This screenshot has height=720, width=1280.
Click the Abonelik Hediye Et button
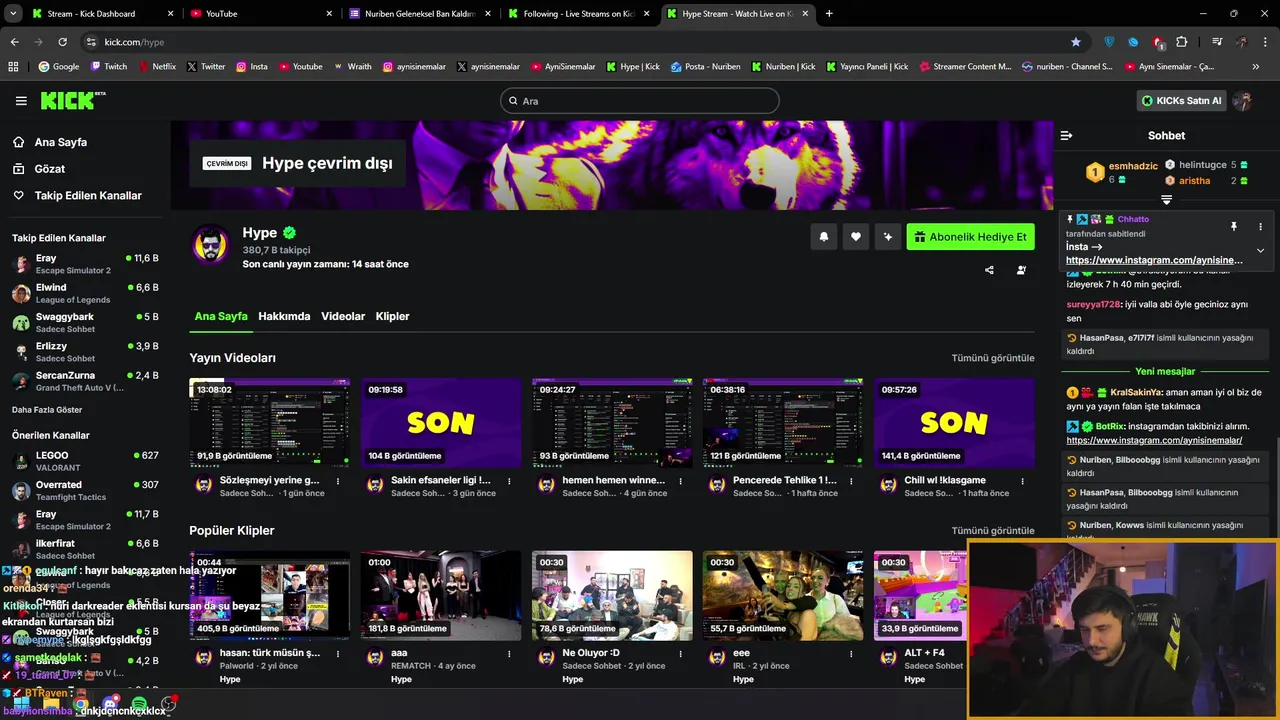point(970,237)
